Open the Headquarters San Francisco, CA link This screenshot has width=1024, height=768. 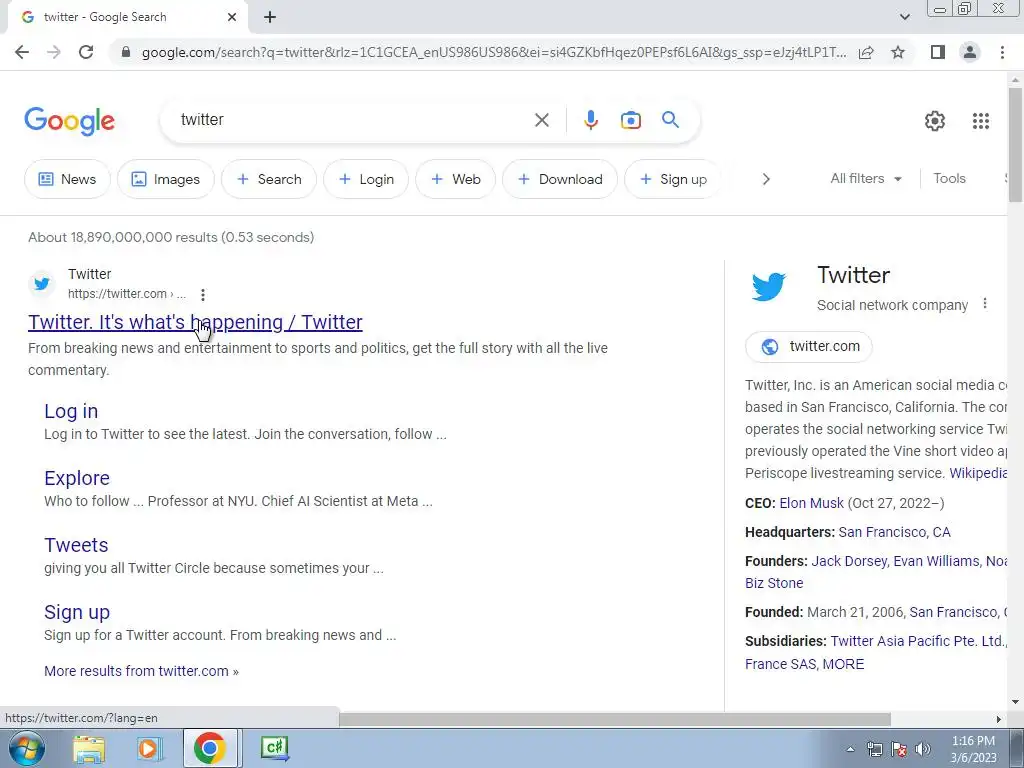(x=894, y=532)
